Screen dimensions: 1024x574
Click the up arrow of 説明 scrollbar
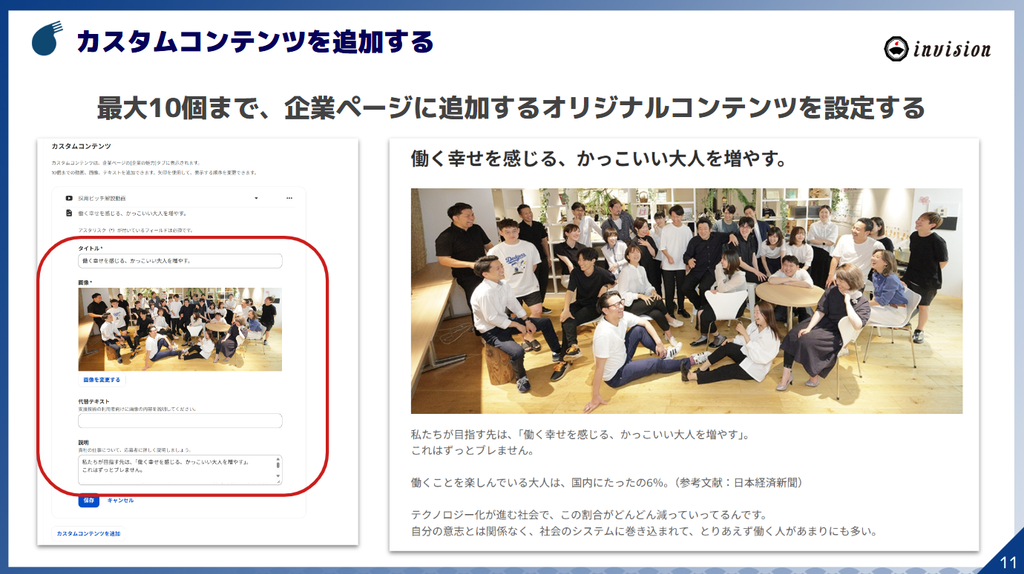pos(278,460)
